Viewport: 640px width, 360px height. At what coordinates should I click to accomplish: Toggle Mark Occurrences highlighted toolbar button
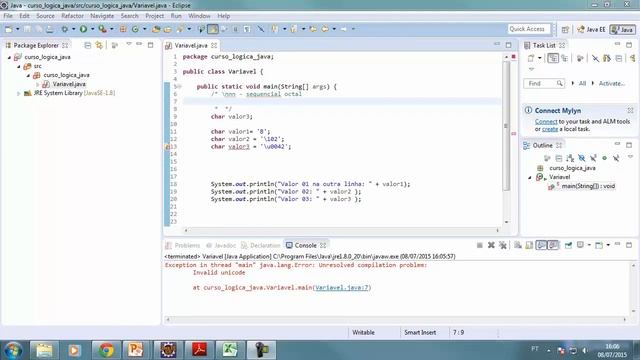coord(213,29)
